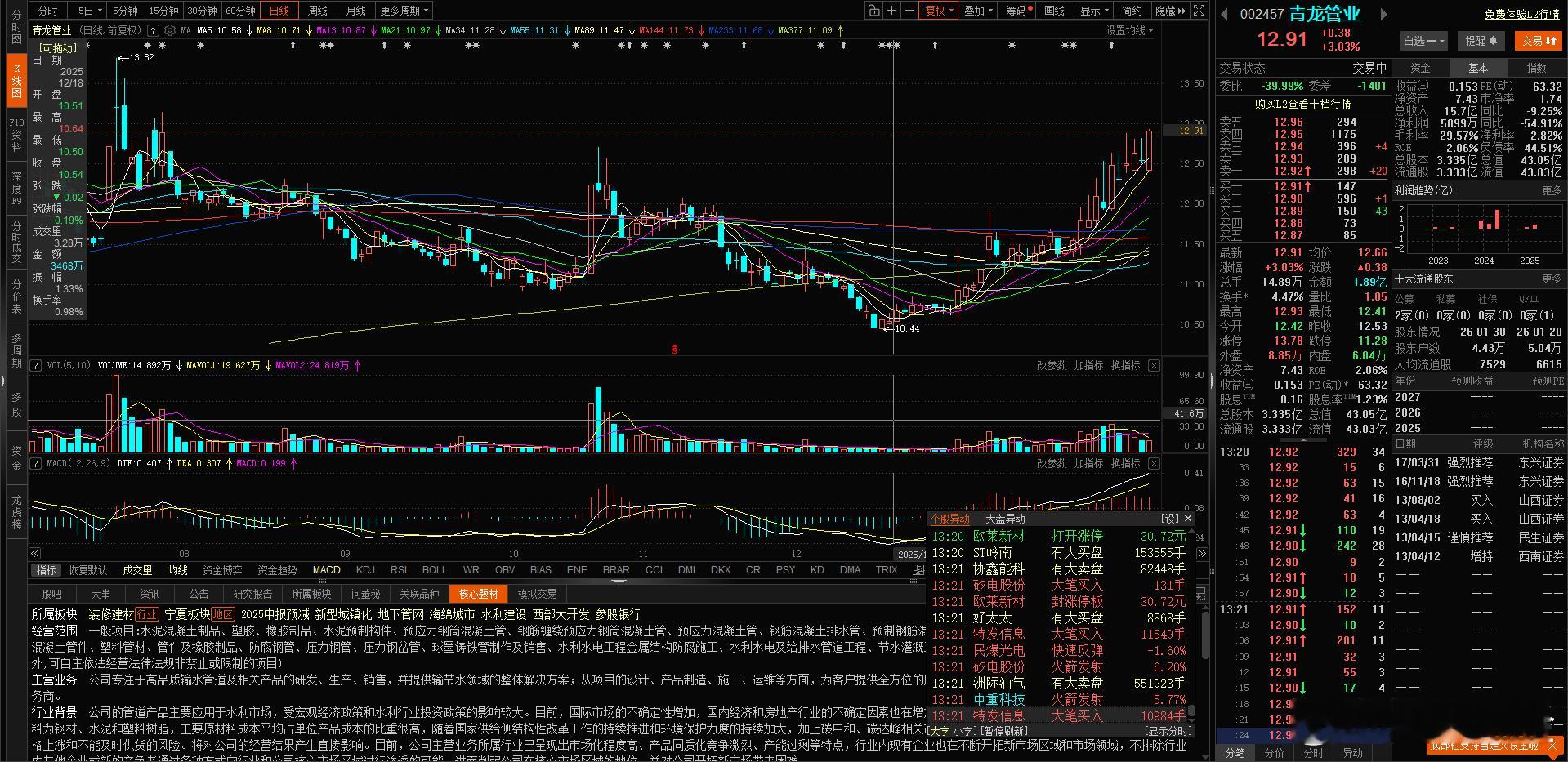Image resolution: width=1568 pixels, height=762 pixels.
Task: Open the 显示 display dropdown
Action: (1094, 11)
